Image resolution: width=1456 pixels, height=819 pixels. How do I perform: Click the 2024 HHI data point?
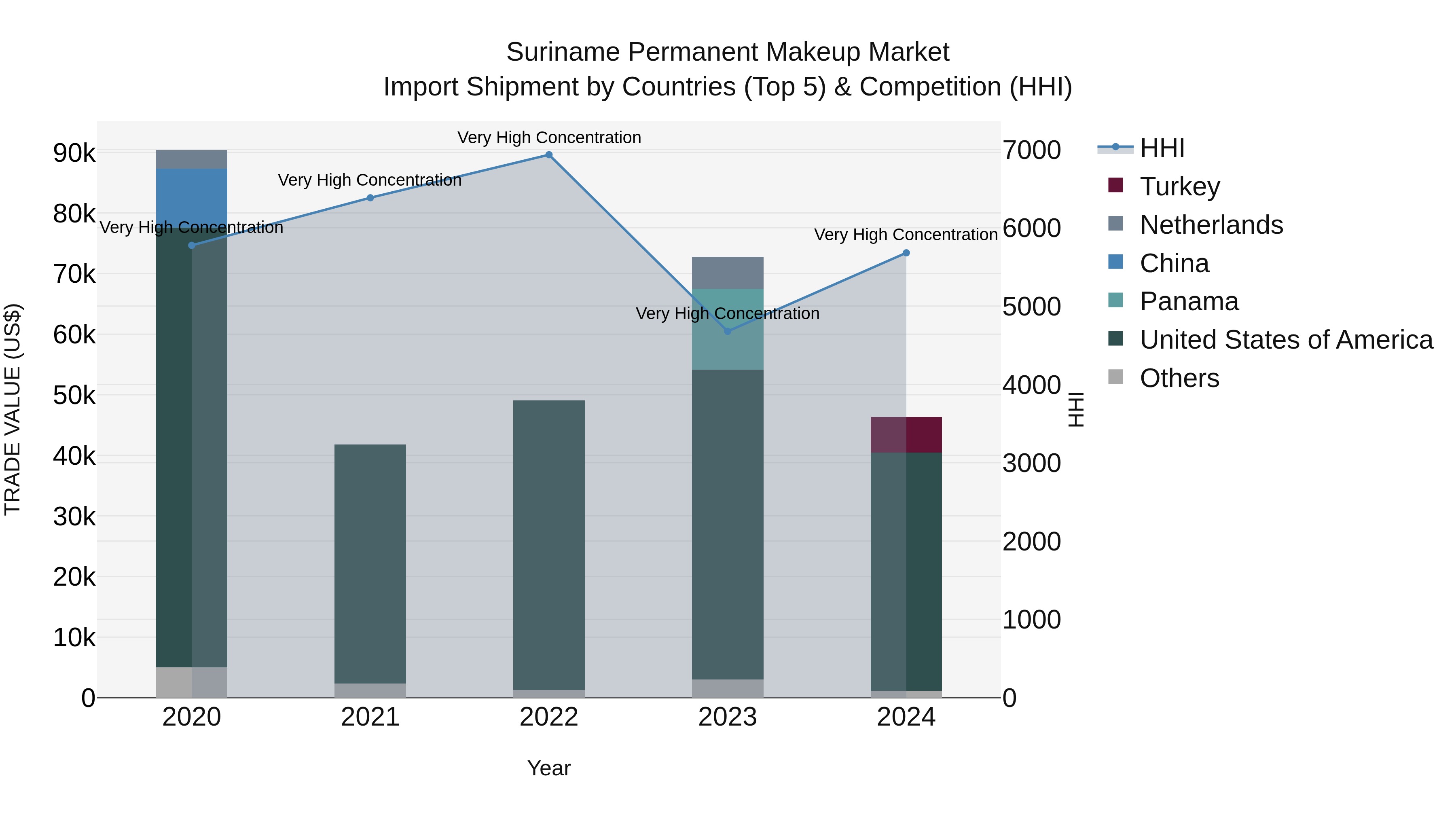coord(906,253)
